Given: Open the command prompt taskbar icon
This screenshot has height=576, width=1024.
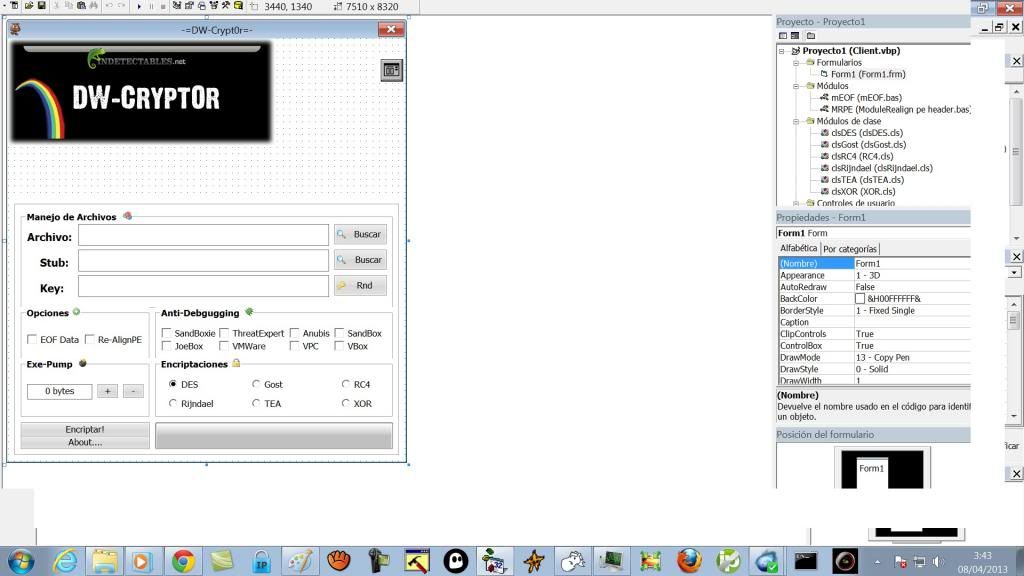Looking at the screenshot, I should pyautogui.click(x=805, y=561).
